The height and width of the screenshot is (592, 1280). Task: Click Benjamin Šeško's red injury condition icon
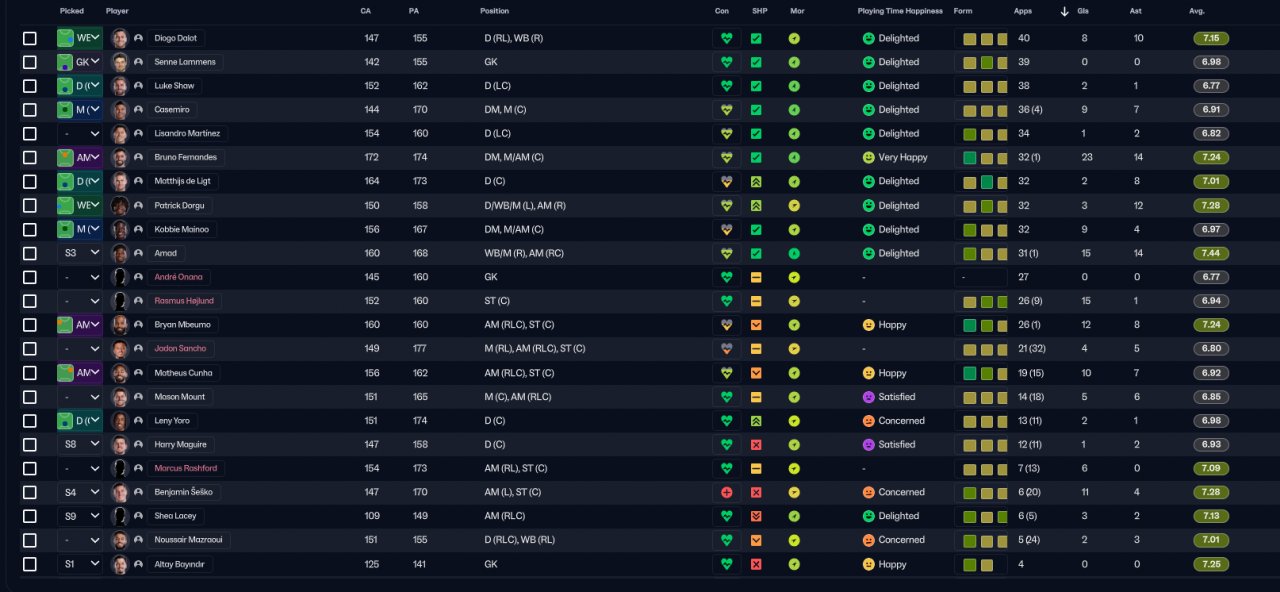(726, 492)
